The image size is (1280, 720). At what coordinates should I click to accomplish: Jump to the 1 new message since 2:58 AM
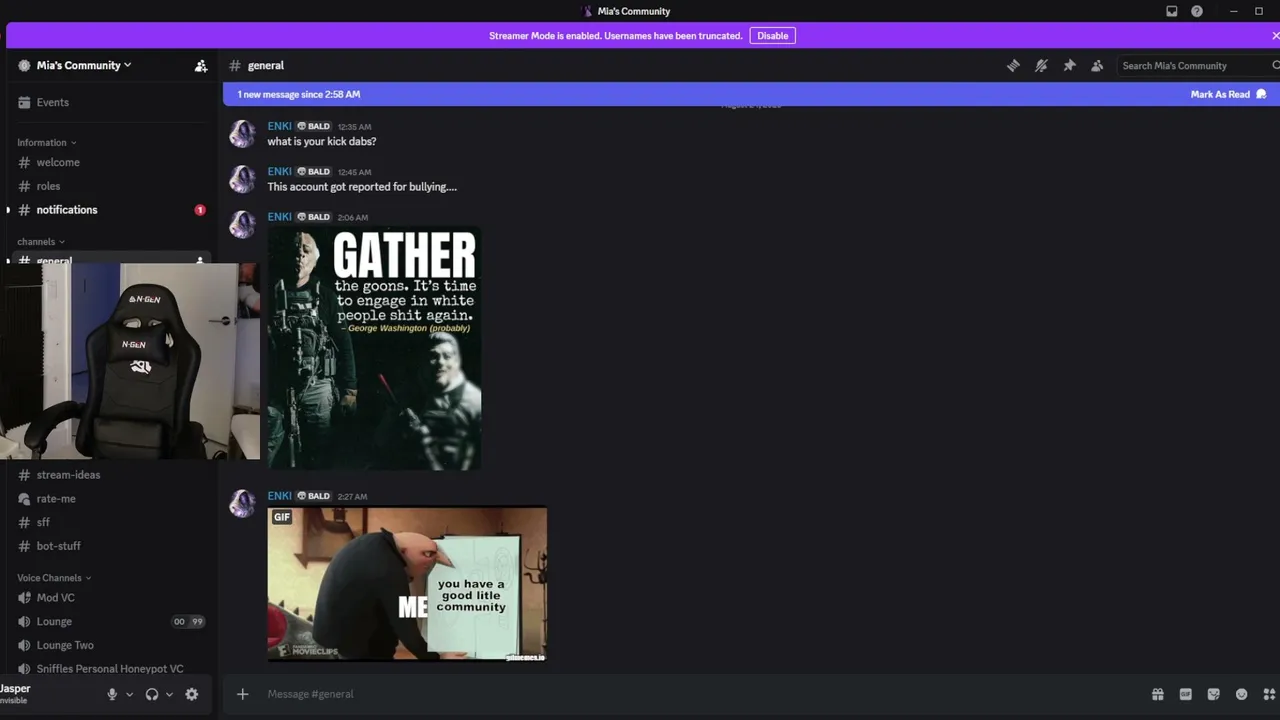pyautogui.click(x=298, y=94)
